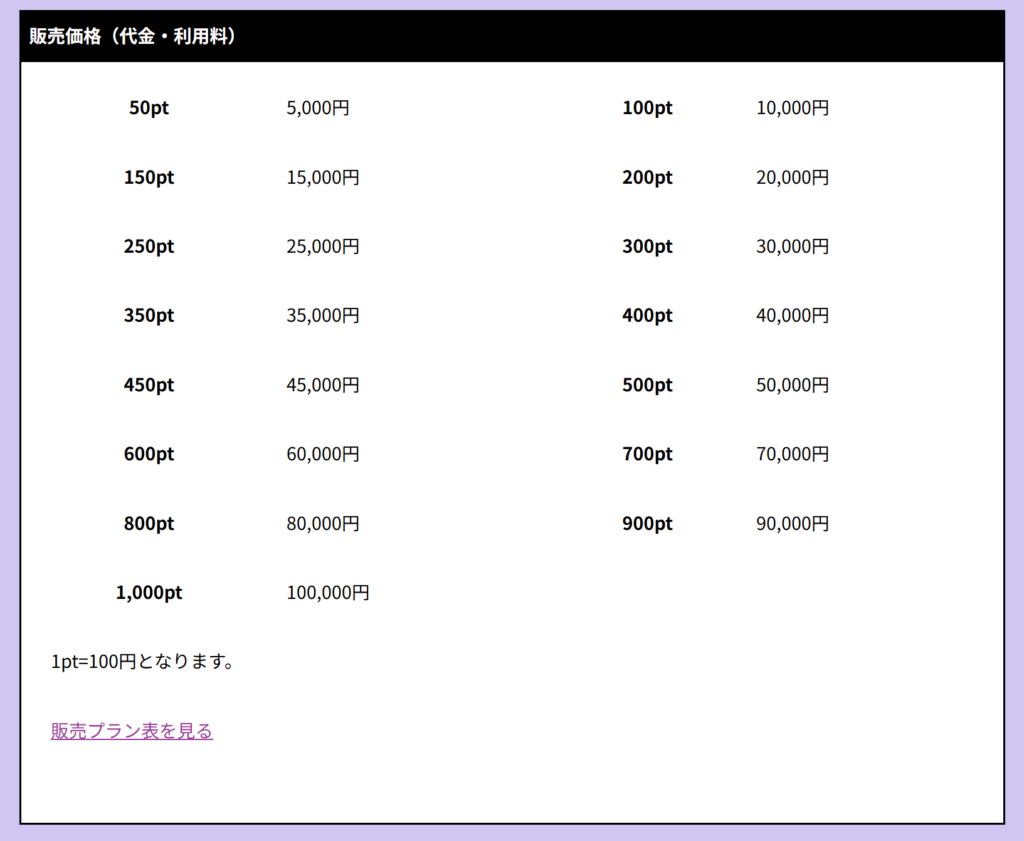Click the 10,000円 price

click(x=793, y=108)
